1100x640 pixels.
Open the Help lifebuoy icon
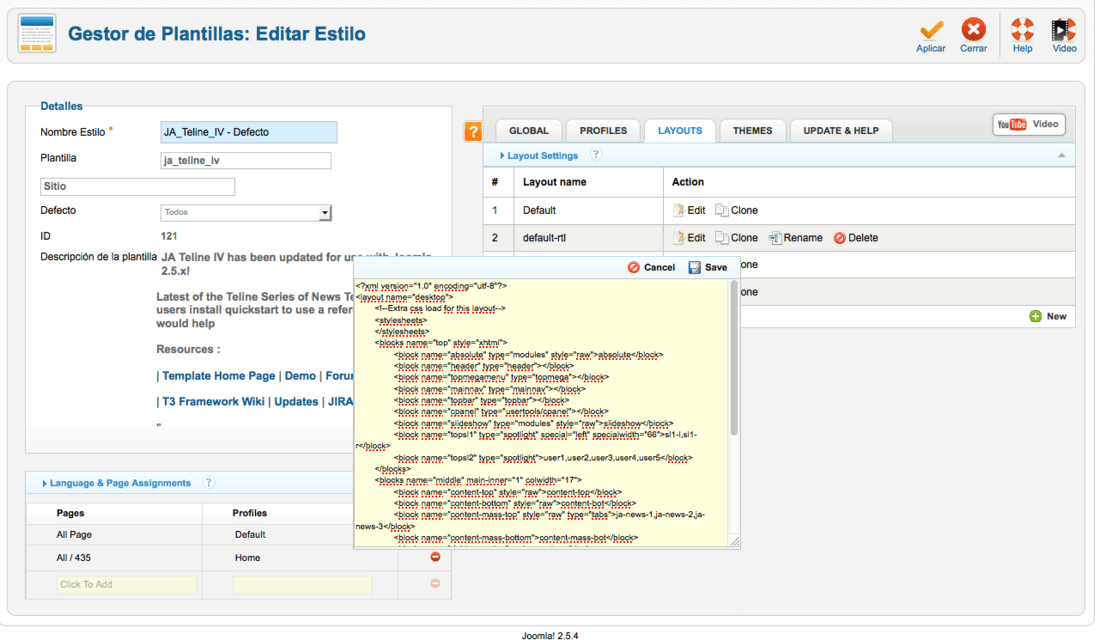coord(1022,29)
